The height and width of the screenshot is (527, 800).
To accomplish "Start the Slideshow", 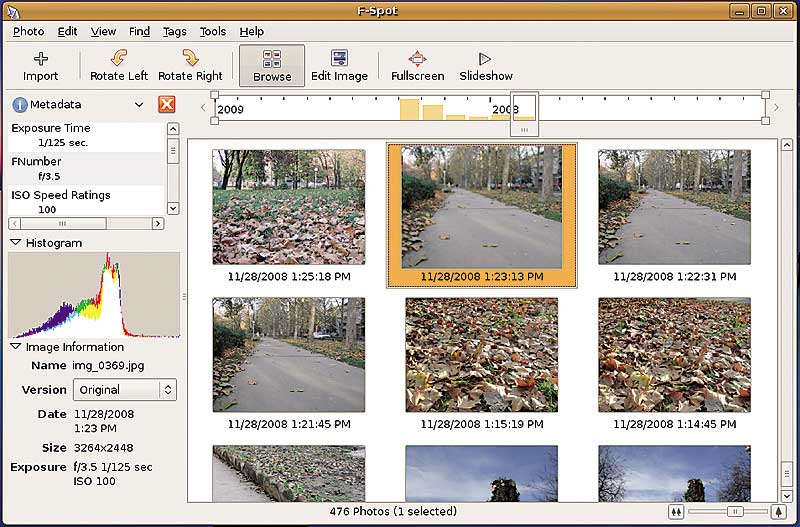I will coord(486,66).
